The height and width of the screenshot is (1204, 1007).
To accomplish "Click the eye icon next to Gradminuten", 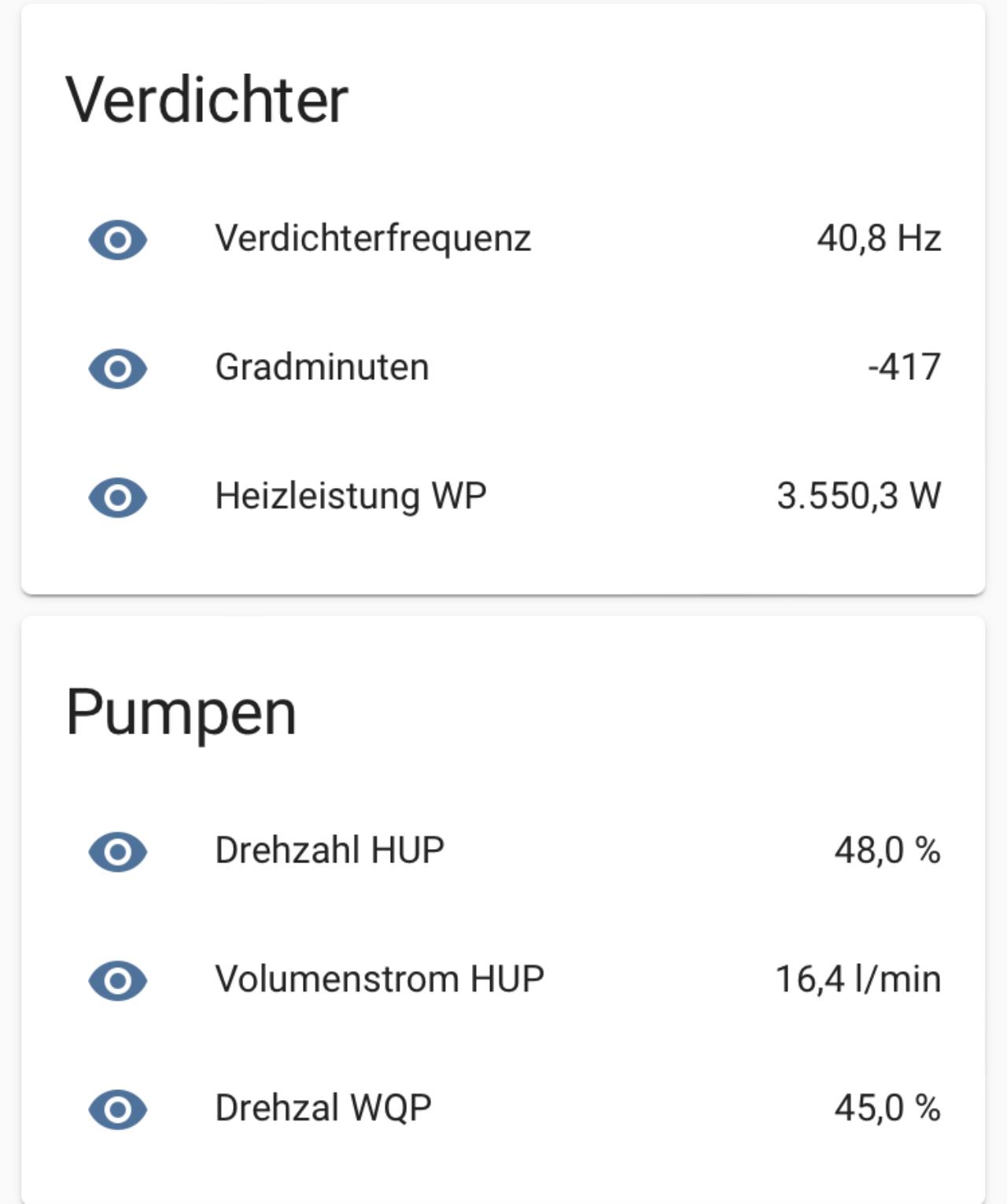I will pyautogui.click(x=118, y=368).
